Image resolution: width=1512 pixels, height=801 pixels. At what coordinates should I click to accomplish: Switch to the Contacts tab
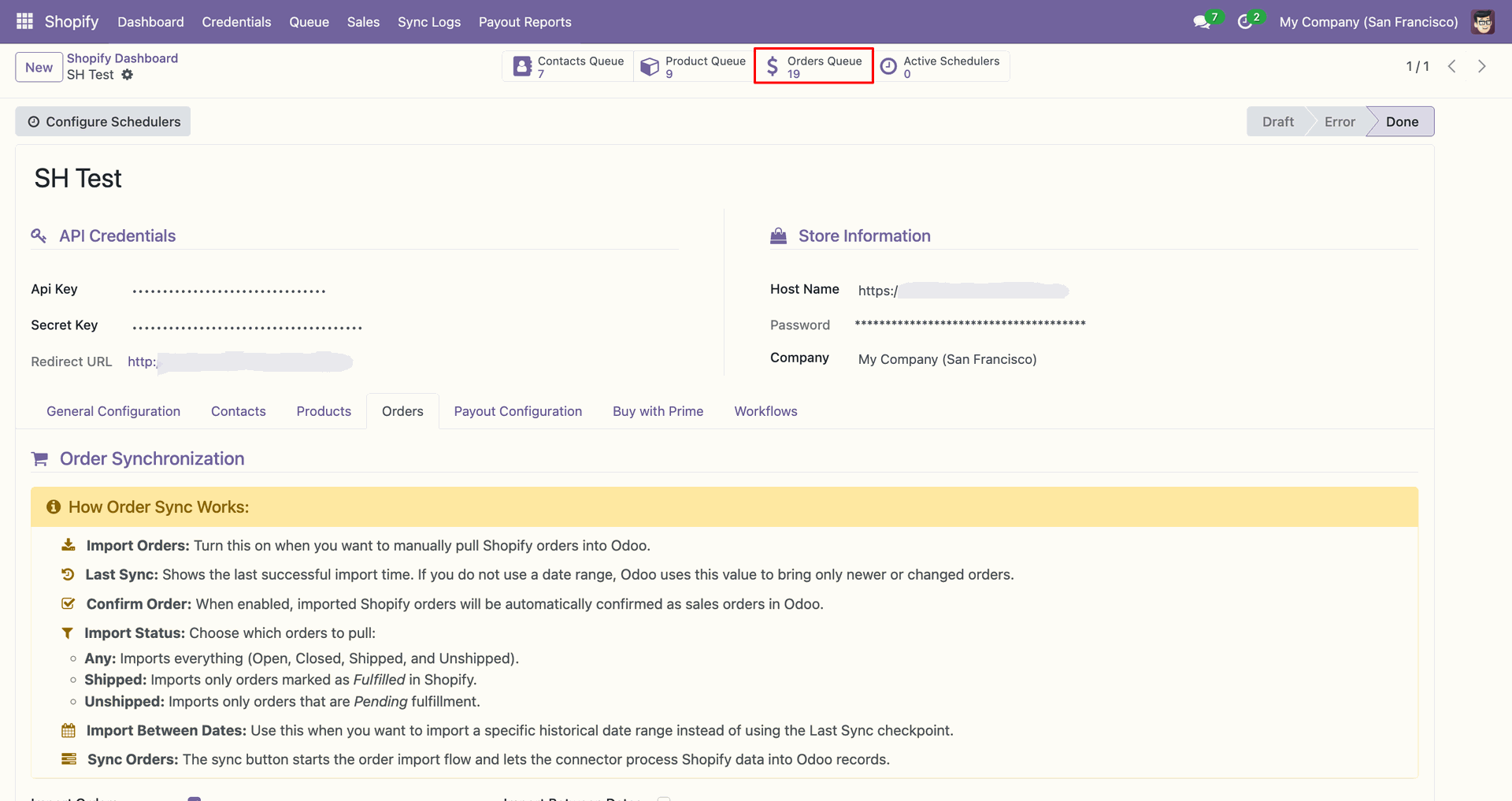tap(239, 411)
